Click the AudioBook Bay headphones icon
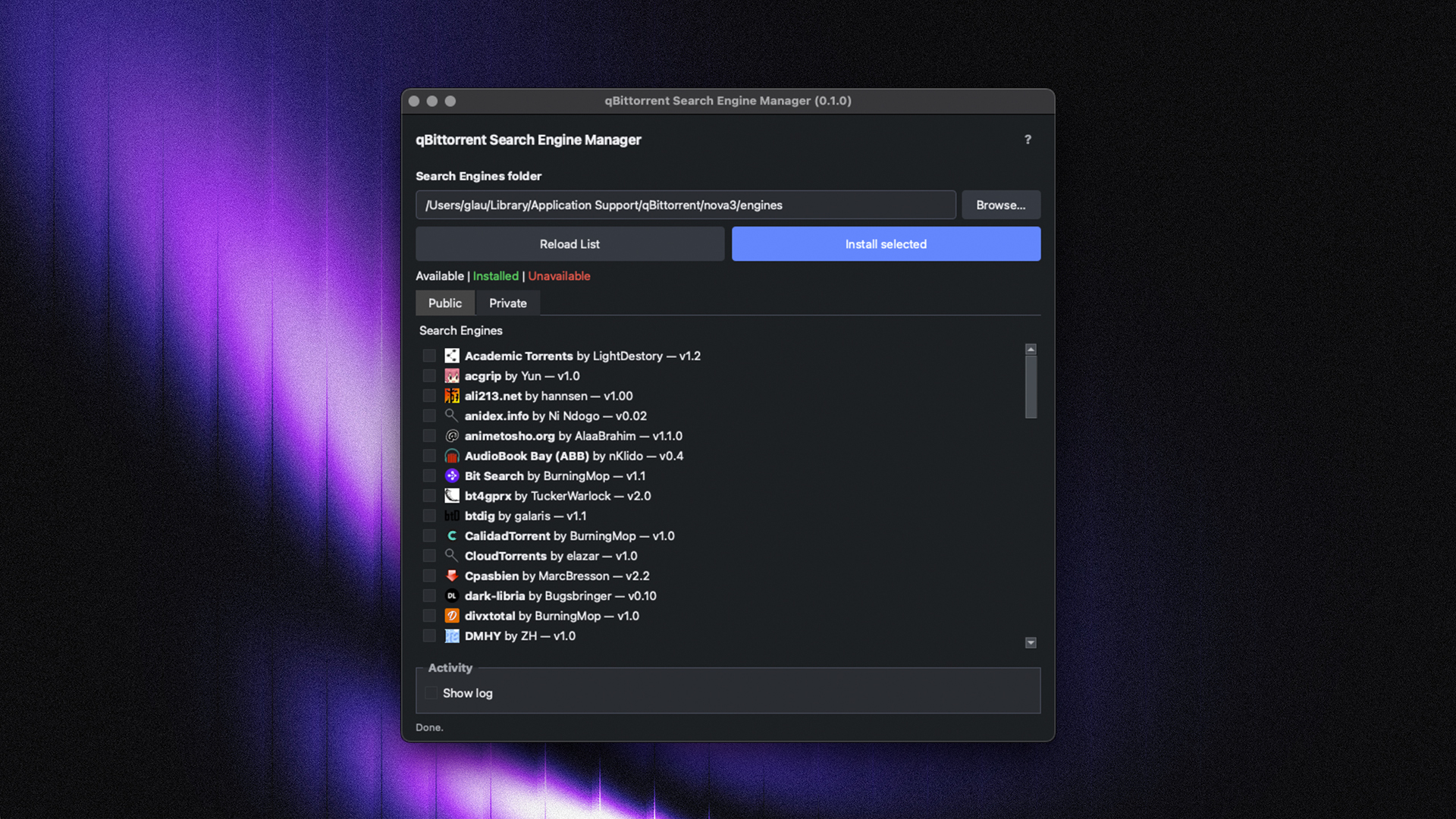 (452, 456)
